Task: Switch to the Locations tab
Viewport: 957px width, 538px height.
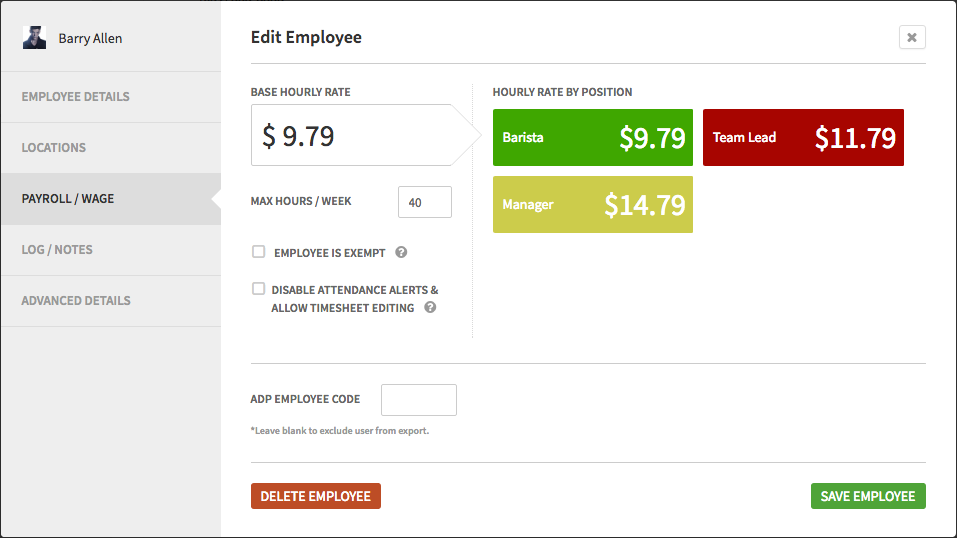Action: point(110,148)
